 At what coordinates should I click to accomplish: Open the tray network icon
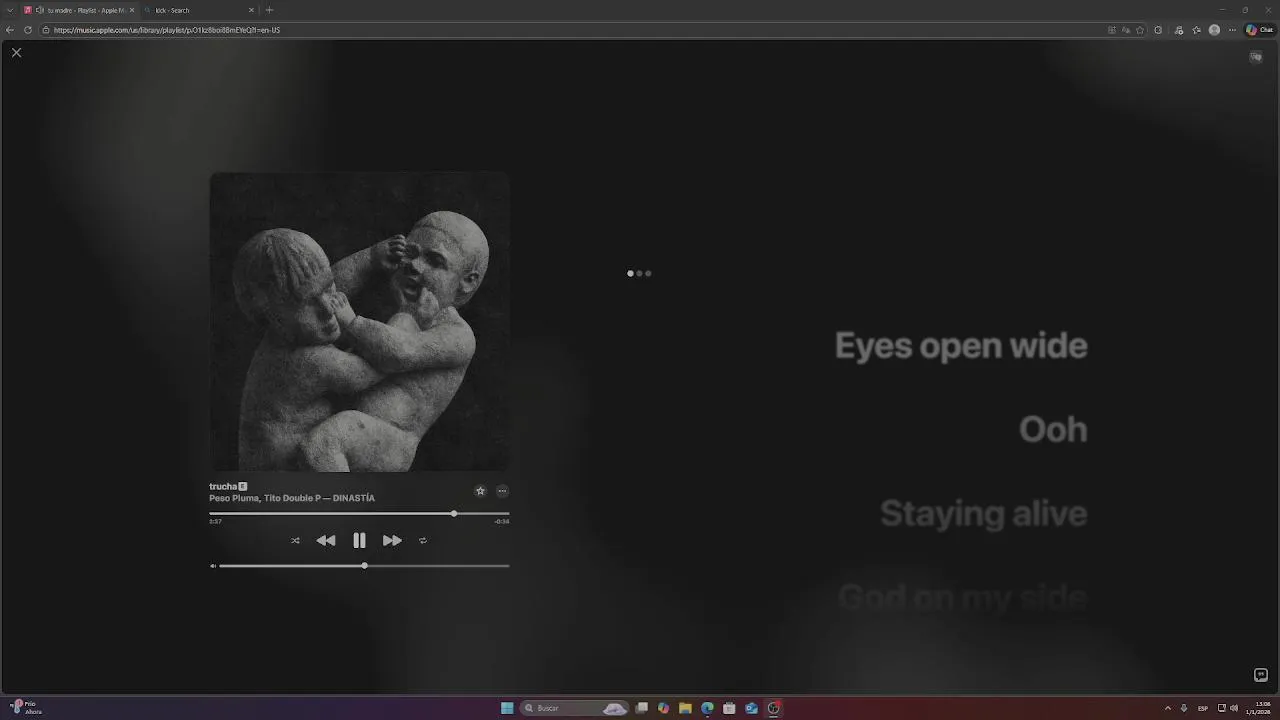coord(1221,708)
